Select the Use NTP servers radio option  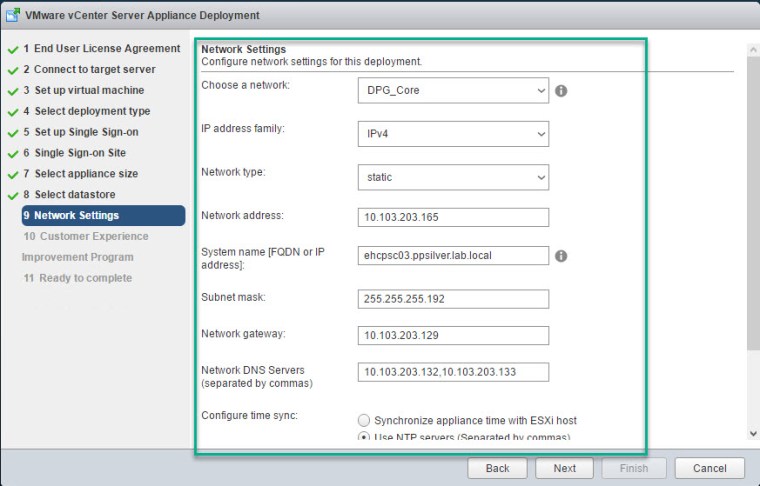pos(364,436)
